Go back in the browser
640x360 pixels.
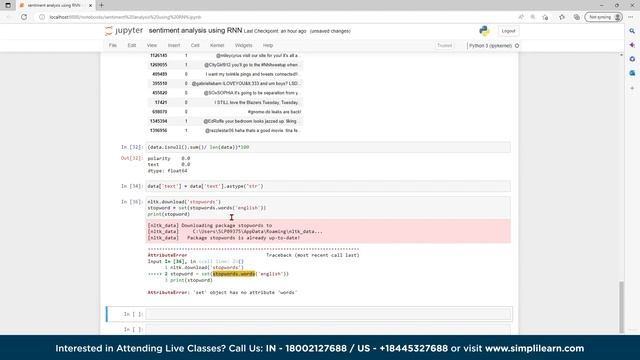pyautogui.click(x=9, y=17)
